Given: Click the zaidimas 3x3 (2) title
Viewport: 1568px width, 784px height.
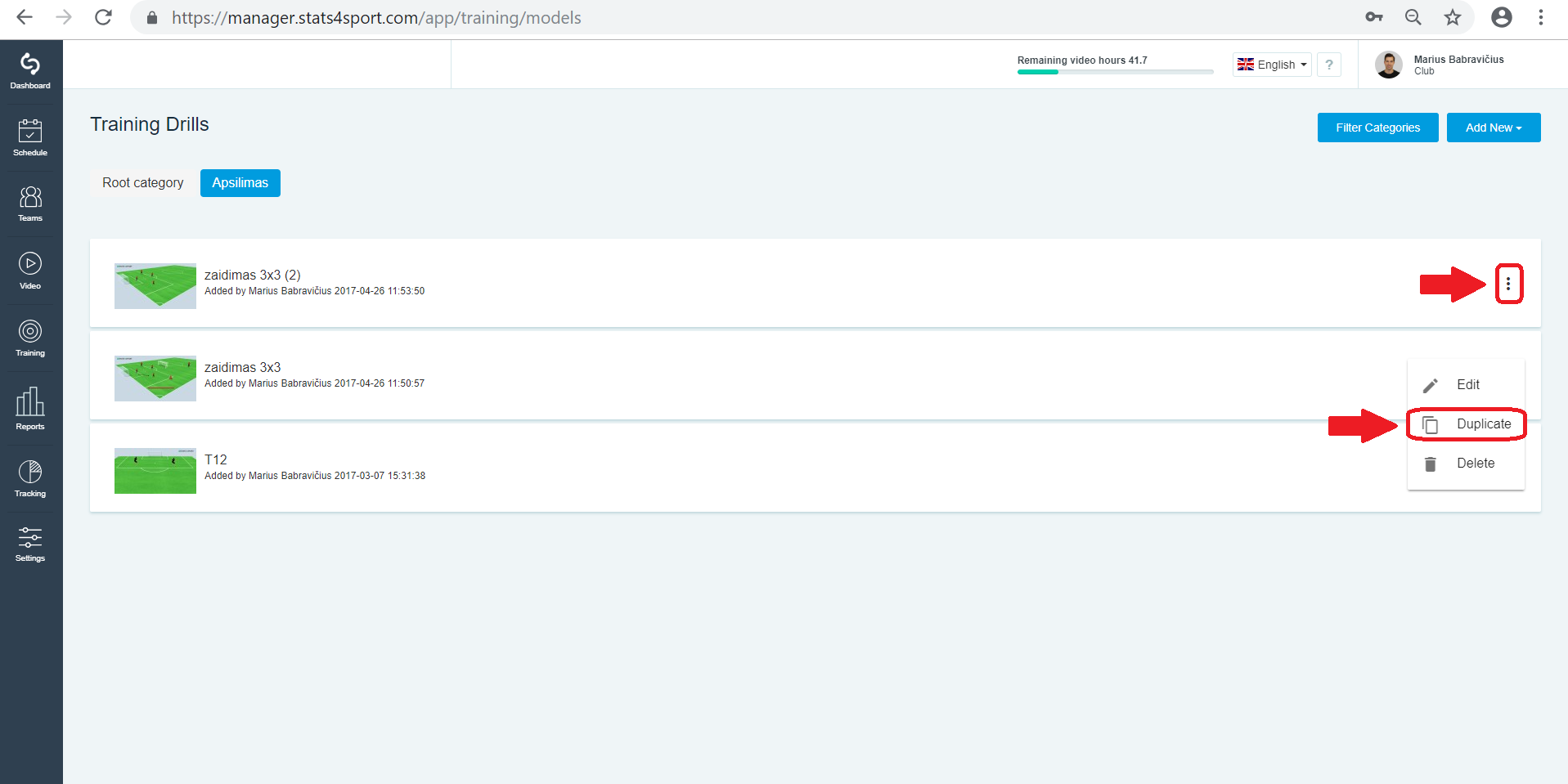Looking at the screenshot, I should [x=253, y=275].
